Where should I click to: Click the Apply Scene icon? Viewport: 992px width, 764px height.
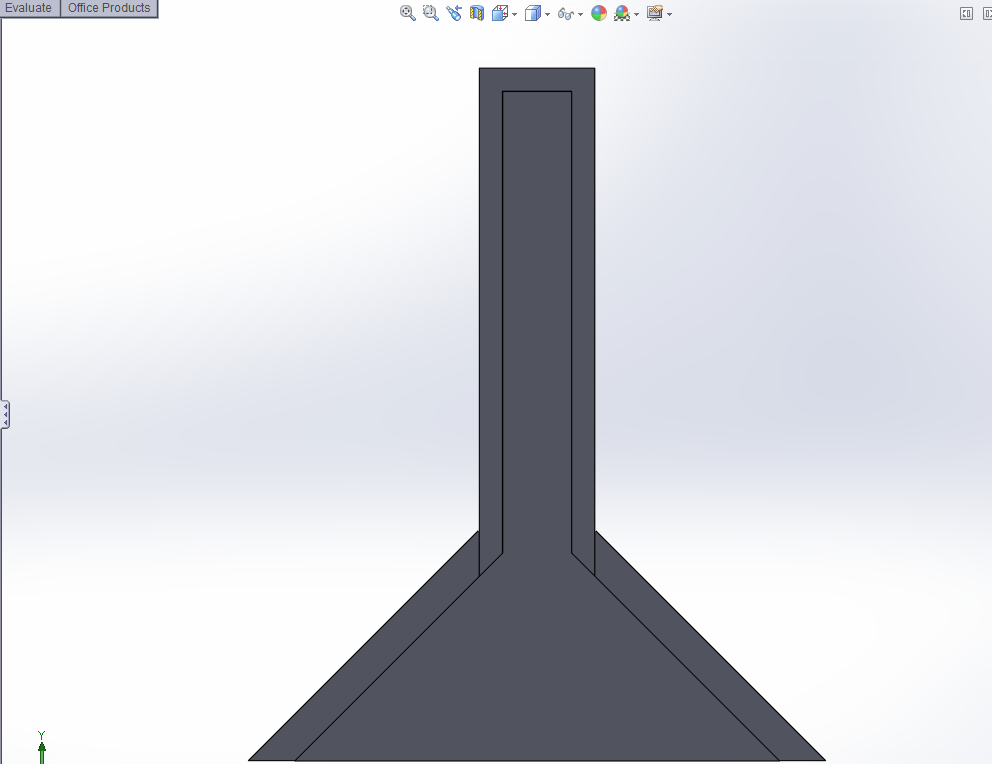(622, 13)
